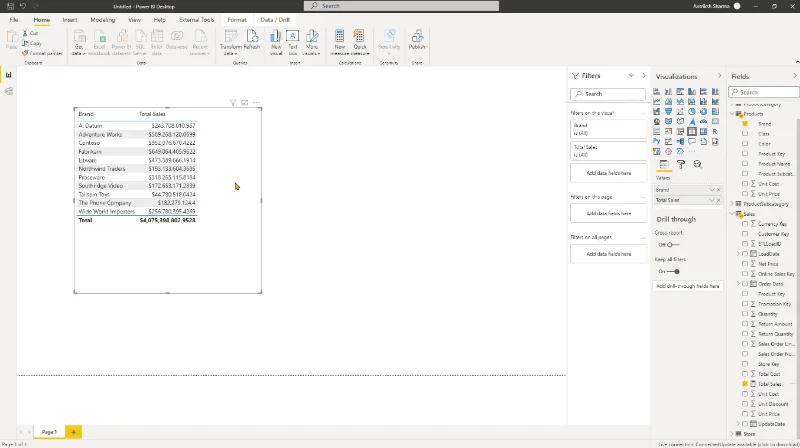Viewport: 800px width, 448px height.
Task: Open the View ribbon tab
Action: pyautogui.click(x=134, y=20)
